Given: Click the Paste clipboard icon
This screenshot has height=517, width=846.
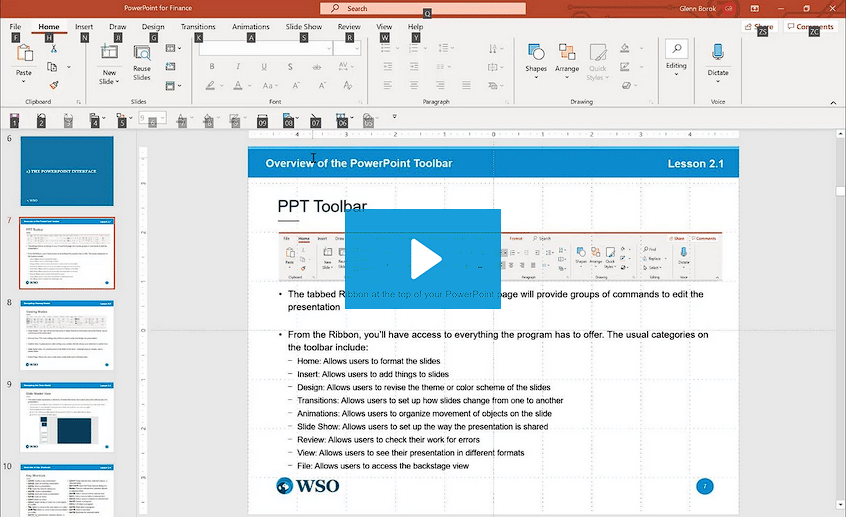Looking at the screenshot, I should pos(24,53).
